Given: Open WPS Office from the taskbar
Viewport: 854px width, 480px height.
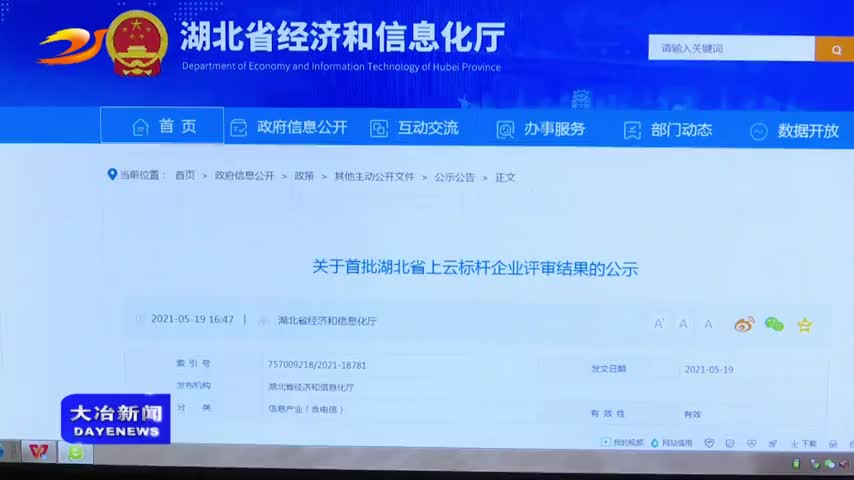Looking at the screenshot, I should 39,451.
